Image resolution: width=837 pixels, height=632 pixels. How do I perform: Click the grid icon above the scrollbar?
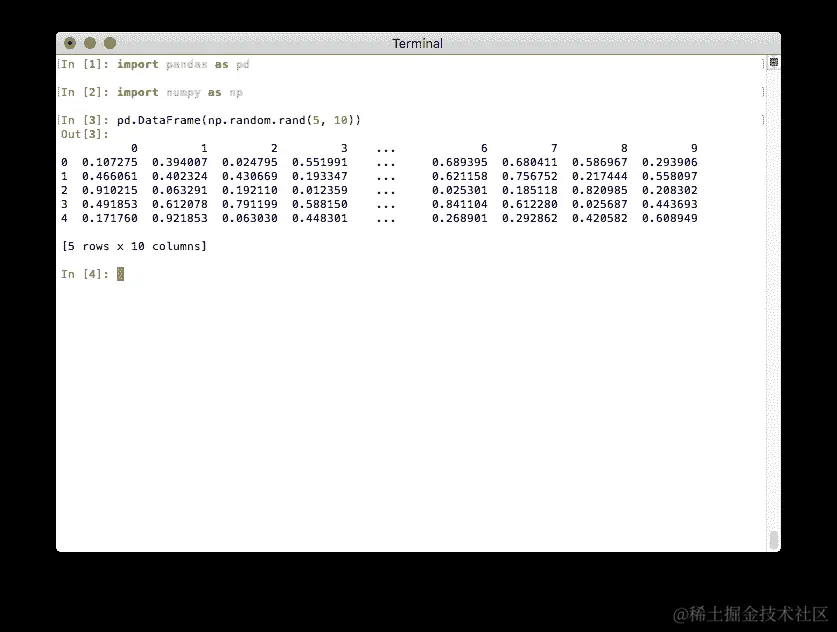(x=773, y=62)
